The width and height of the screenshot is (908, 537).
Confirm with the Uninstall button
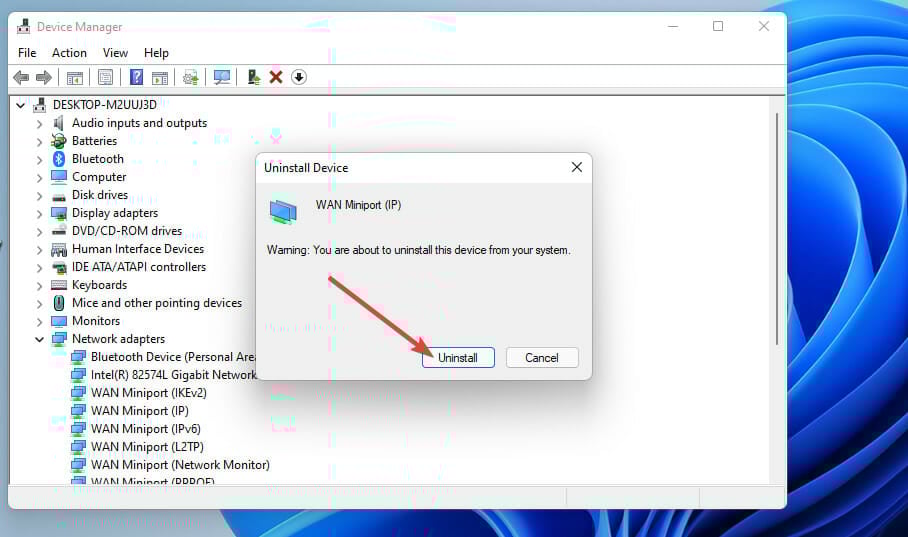click(458, 357)
